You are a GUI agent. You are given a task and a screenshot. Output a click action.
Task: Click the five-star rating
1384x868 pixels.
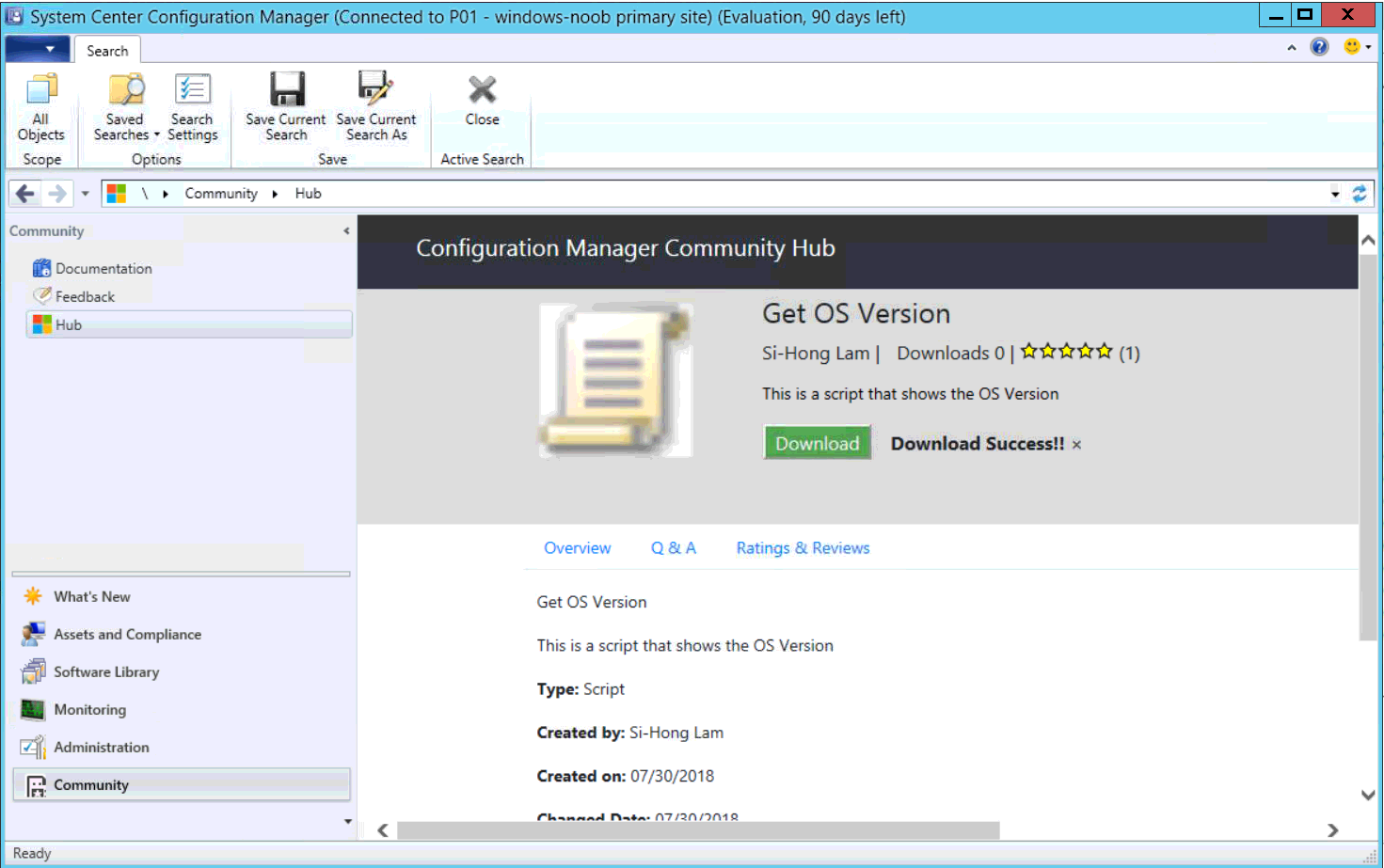tap(1066, 352)
